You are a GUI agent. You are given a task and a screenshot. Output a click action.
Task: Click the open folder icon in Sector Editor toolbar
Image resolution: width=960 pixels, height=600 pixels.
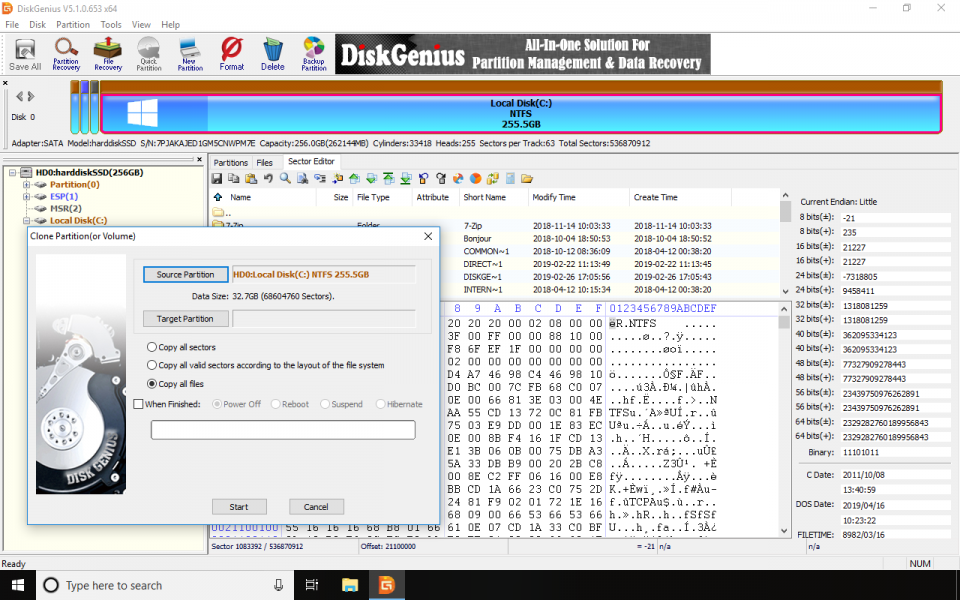pyautogui.click(x=527, y=179)
